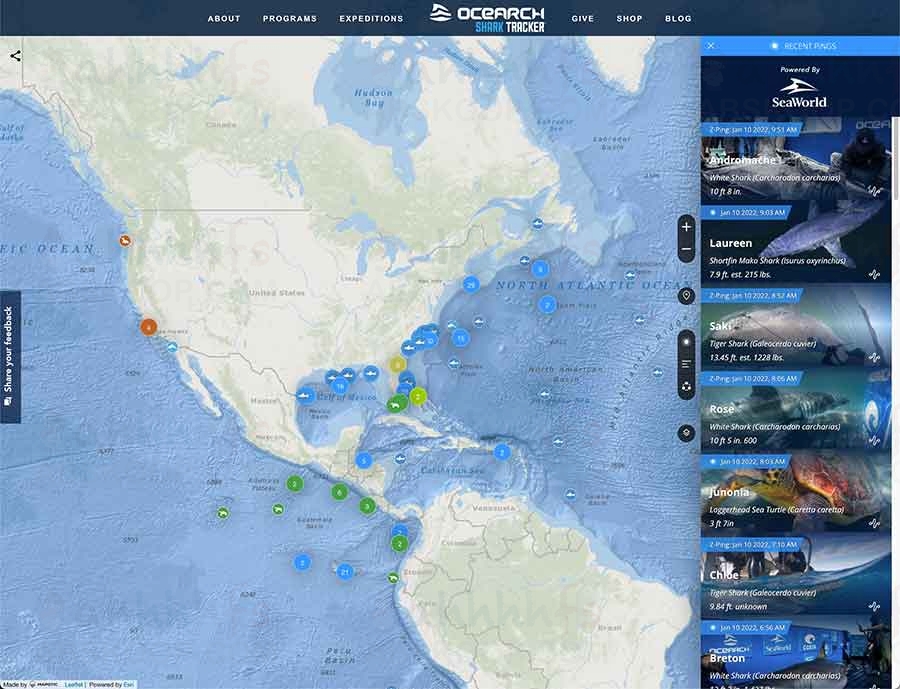Click the zoom out control on the map
The height and width of the screenshot is (689, 900).
(x=686, y=249)
